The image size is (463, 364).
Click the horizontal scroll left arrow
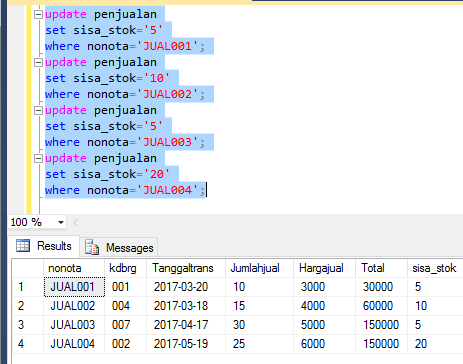click(76, 222)
